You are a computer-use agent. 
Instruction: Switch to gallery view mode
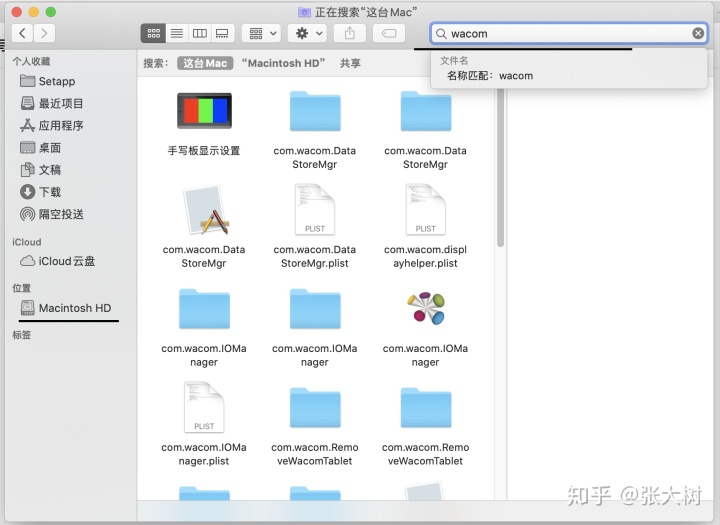[223, 33]
